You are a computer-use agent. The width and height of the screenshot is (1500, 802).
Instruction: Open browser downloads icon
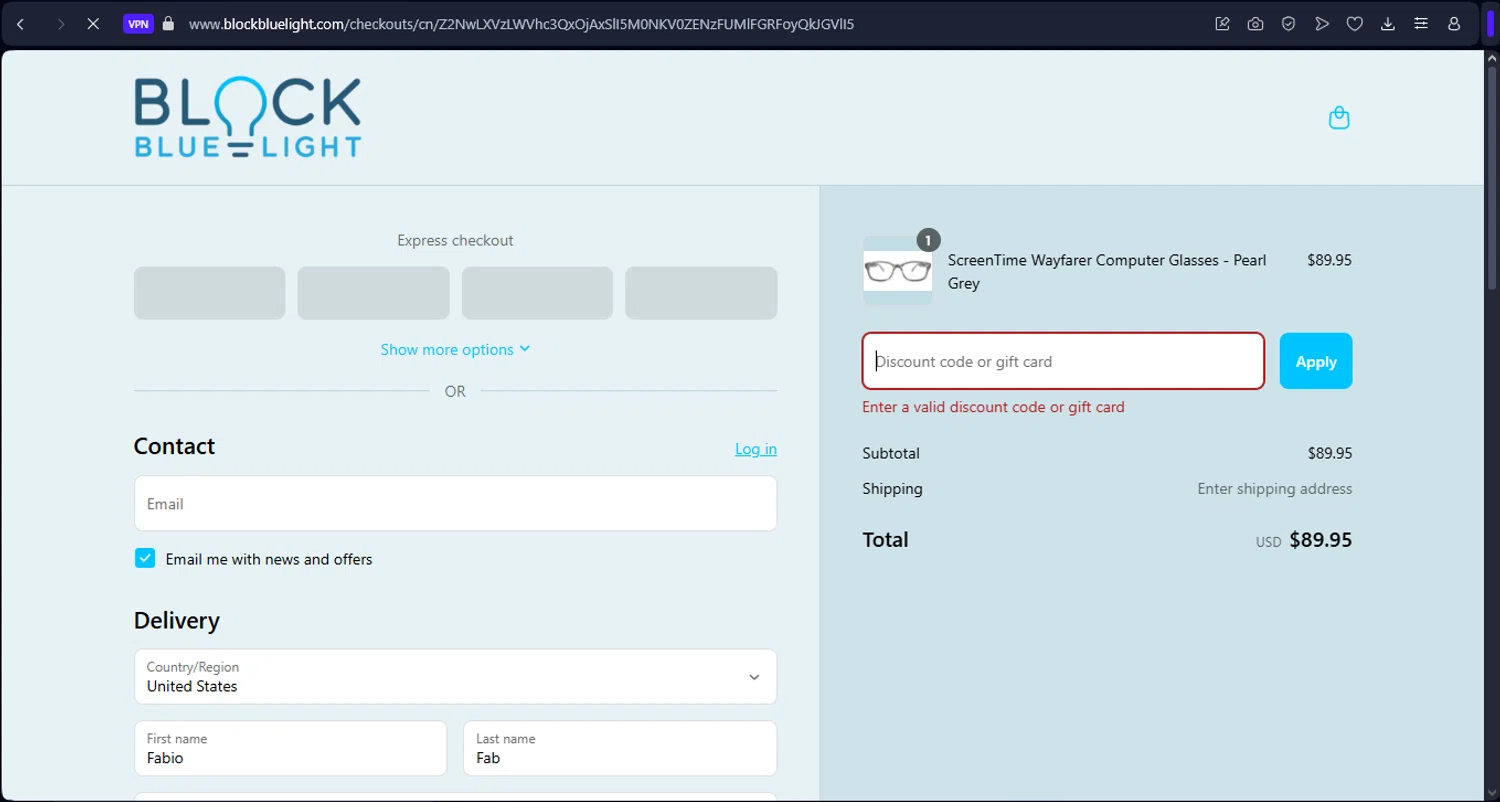[1388, 24]
